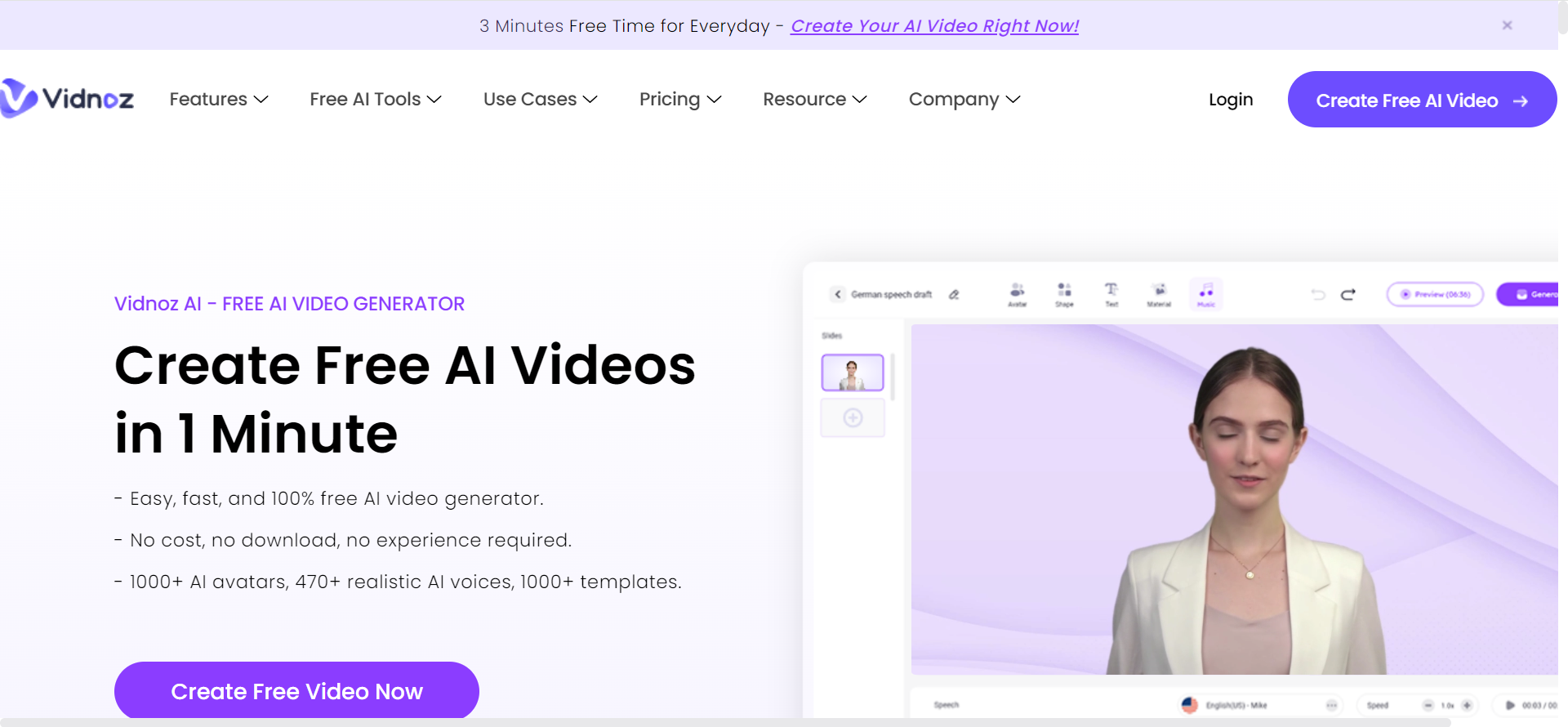The height and width of the screenshot is (727, 1568).
Task: Open the Features menu
Action: coord(218,99)
